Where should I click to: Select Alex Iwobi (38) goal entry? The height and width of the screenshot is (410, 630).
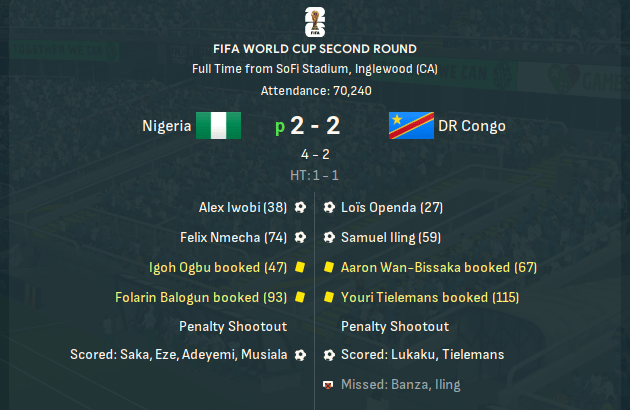pyautogui.click(x=243, y=207)
